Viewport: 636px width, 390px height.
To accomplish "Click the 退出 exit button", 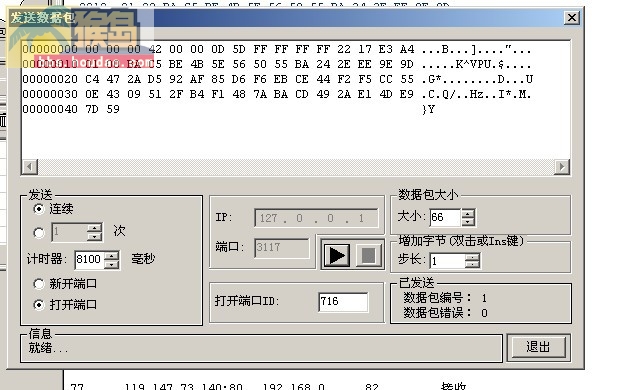I will click(538, 347).
